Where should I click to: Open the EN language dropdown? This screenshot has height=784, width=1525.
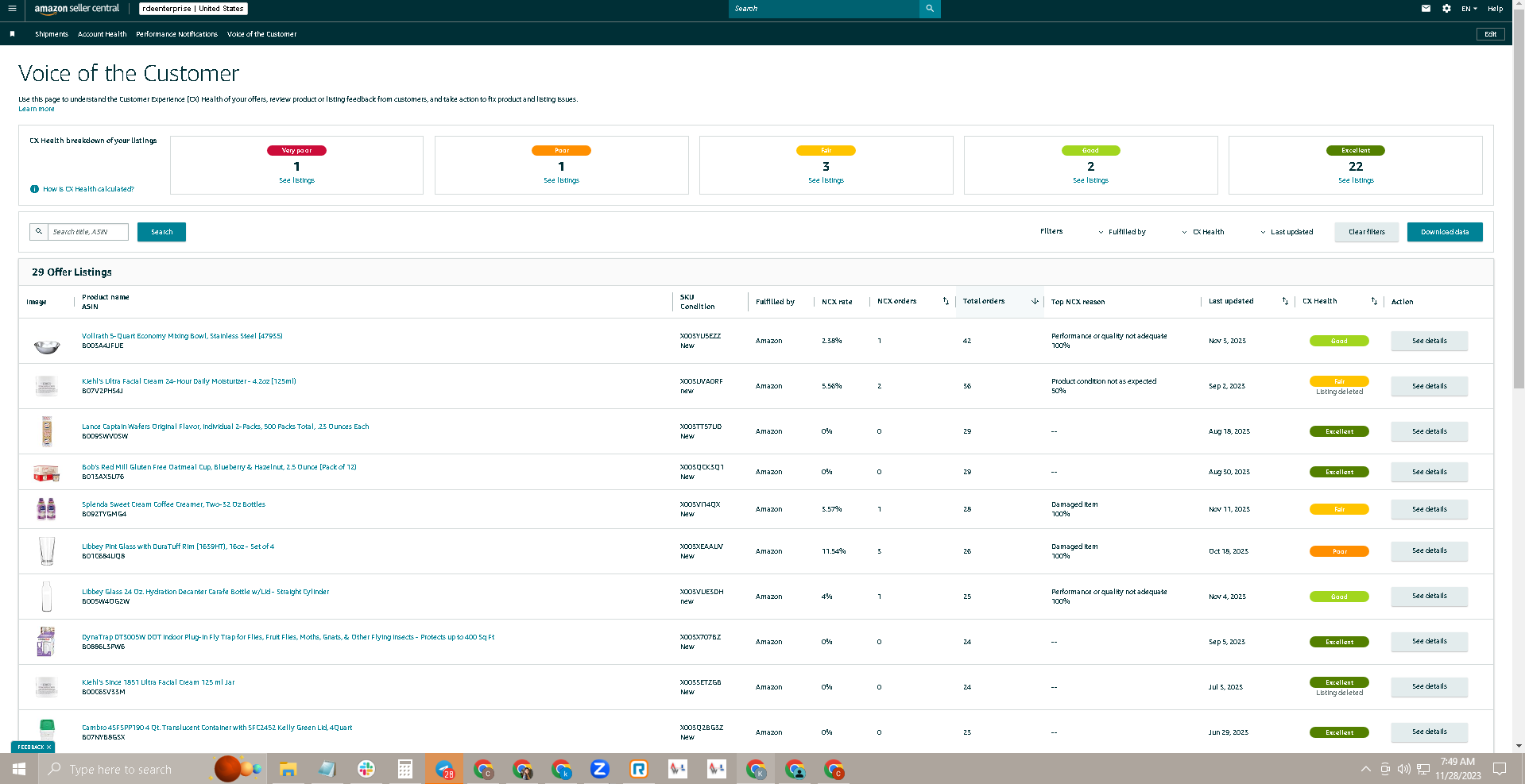pos(1469,9)
